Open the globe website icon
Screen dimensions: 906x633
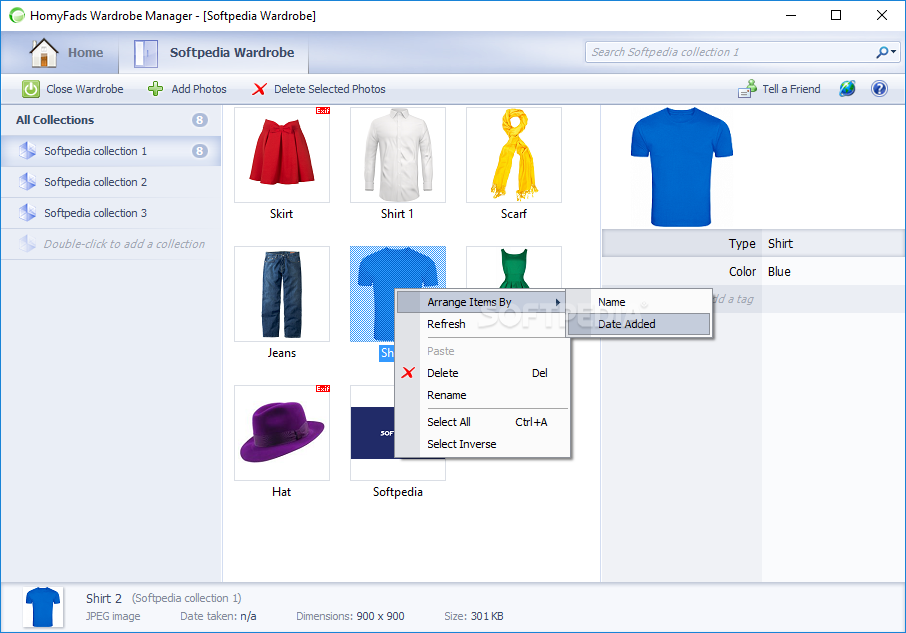(847, 89)
